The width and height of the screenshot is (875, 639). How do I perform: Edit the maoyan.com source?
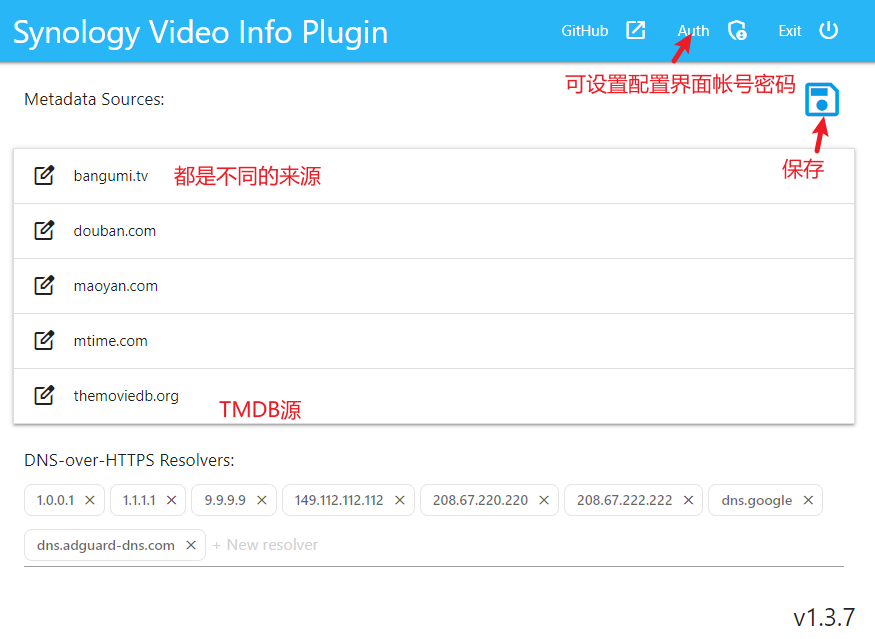pyautogui.click(x=44, y=285)
